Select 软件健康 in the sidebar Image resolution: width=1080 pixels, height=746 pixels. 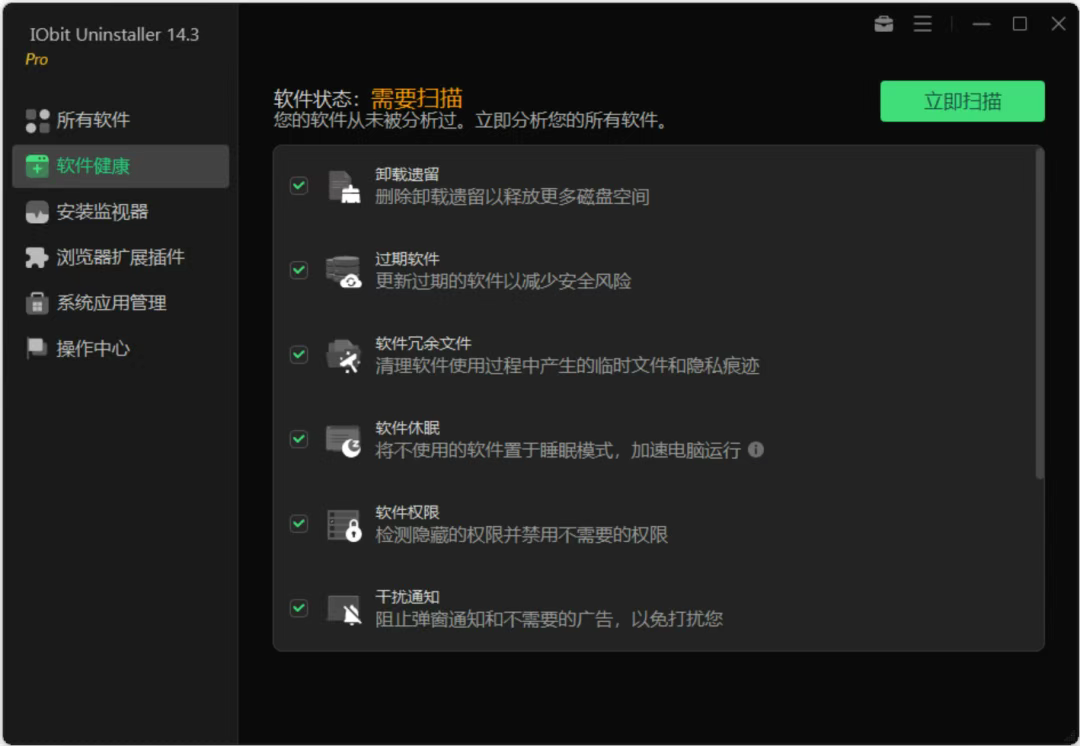point(121,166)
